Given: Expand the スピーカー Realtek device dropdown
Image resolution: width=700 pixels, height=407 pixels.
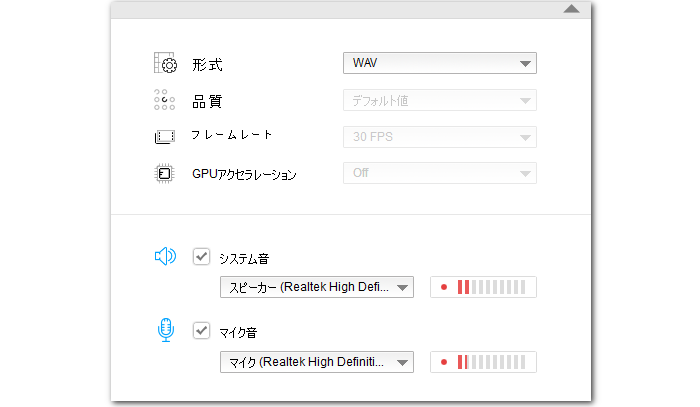Looking at the screenshot, I should point(316,288).
